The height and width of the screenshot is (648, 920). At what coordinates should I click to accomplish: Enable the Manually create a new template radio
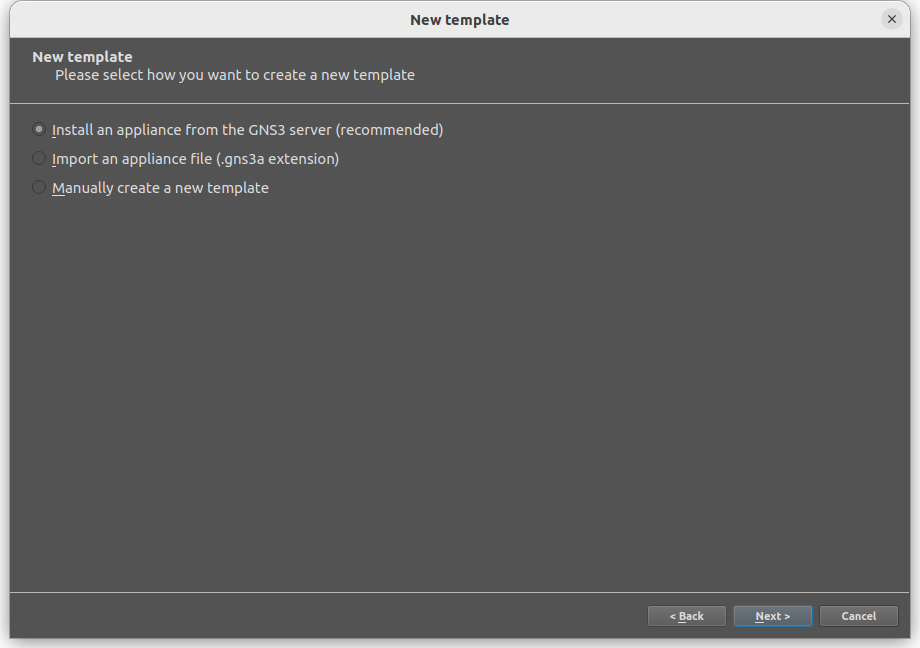[39, 187]
